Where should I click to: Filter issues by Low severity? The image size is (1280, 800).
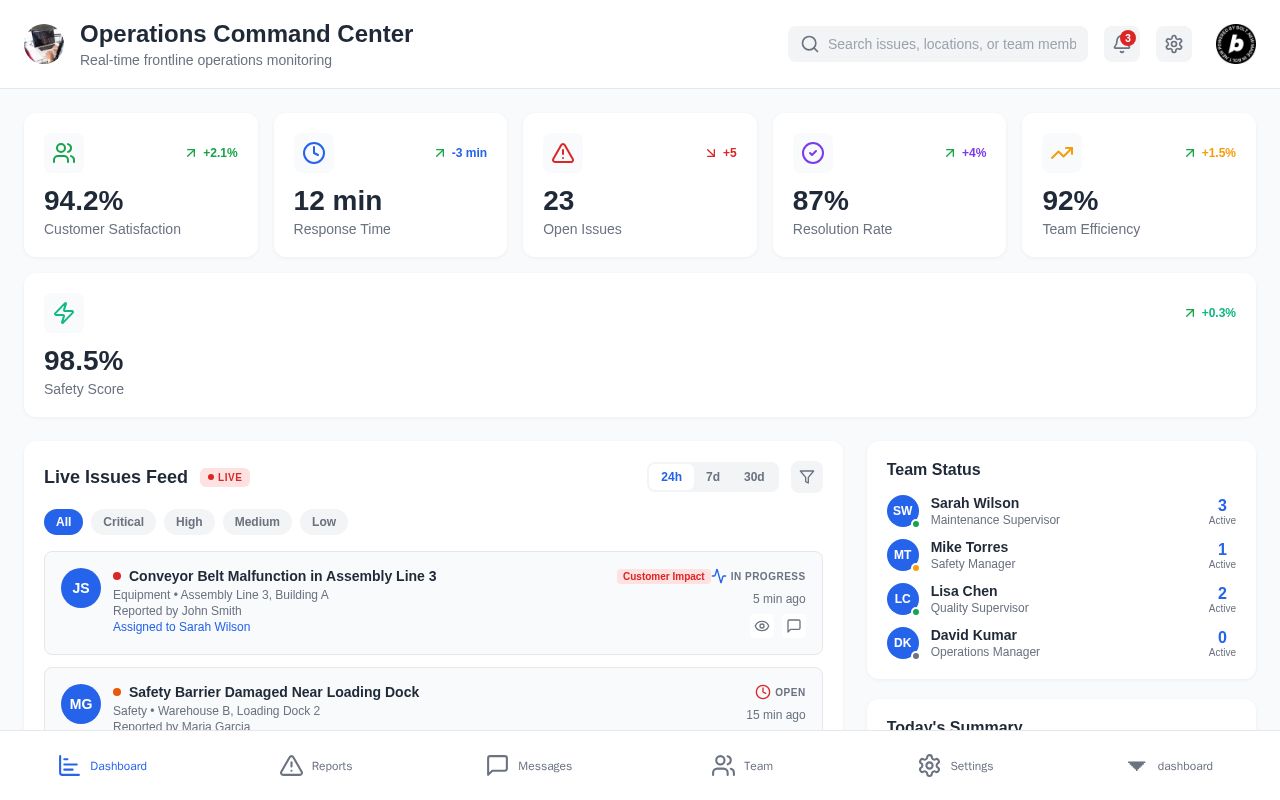tap(324, 522)
